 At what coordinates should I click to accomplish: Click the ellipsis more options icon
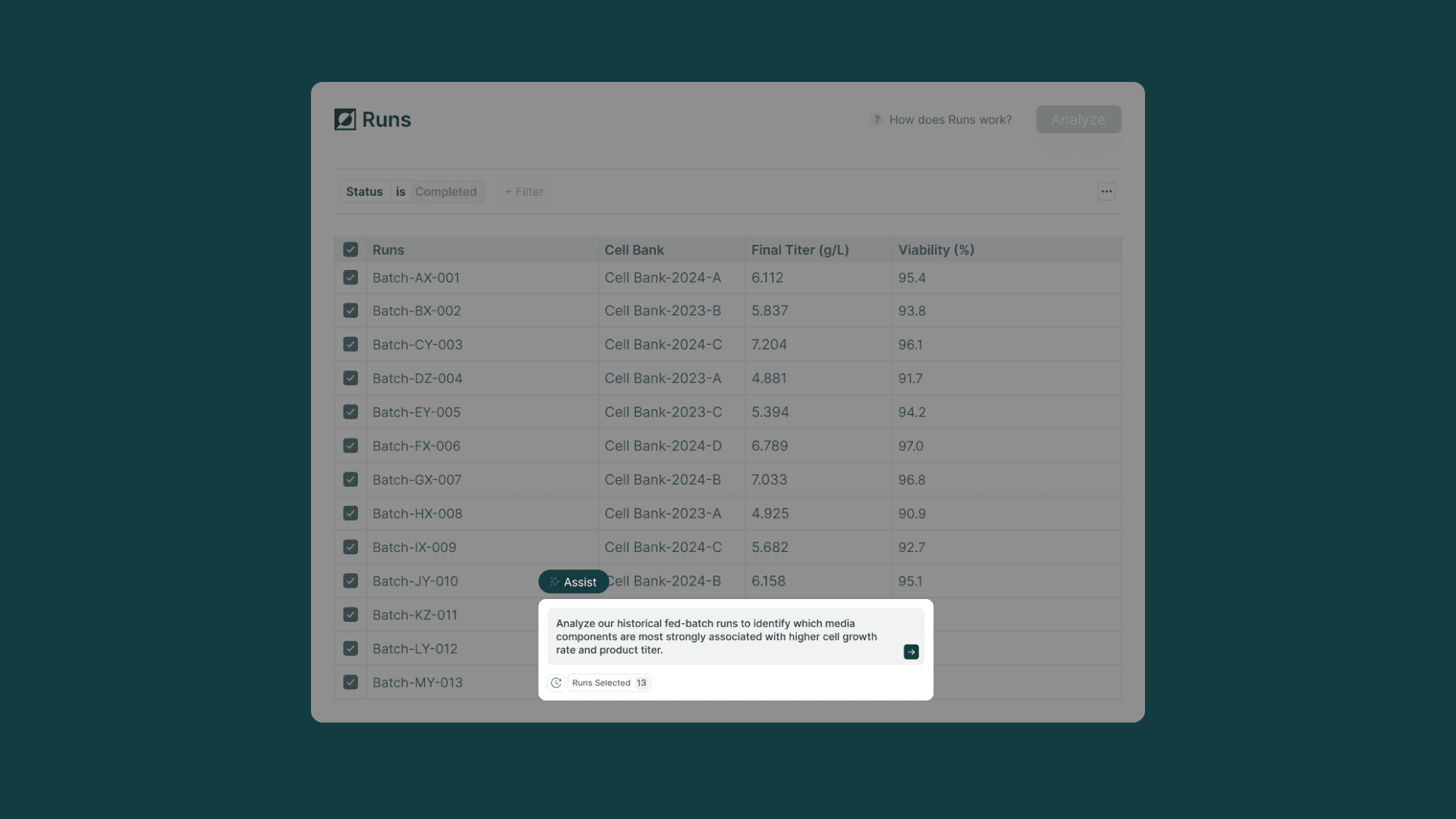1106,191
